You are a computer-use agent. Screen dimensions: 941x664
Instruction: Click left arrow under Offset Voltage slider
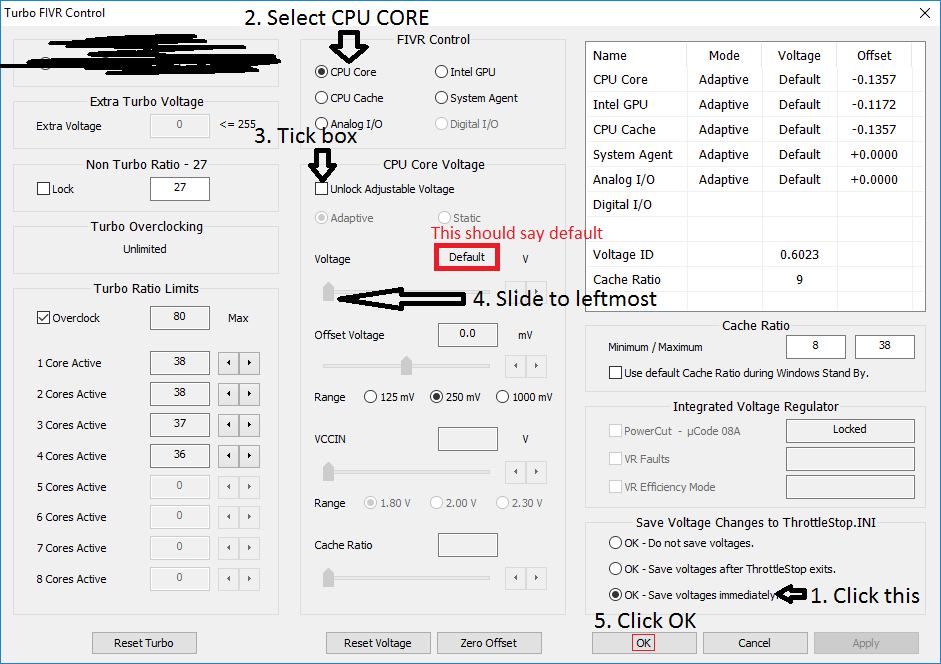[x=516, y=366]
